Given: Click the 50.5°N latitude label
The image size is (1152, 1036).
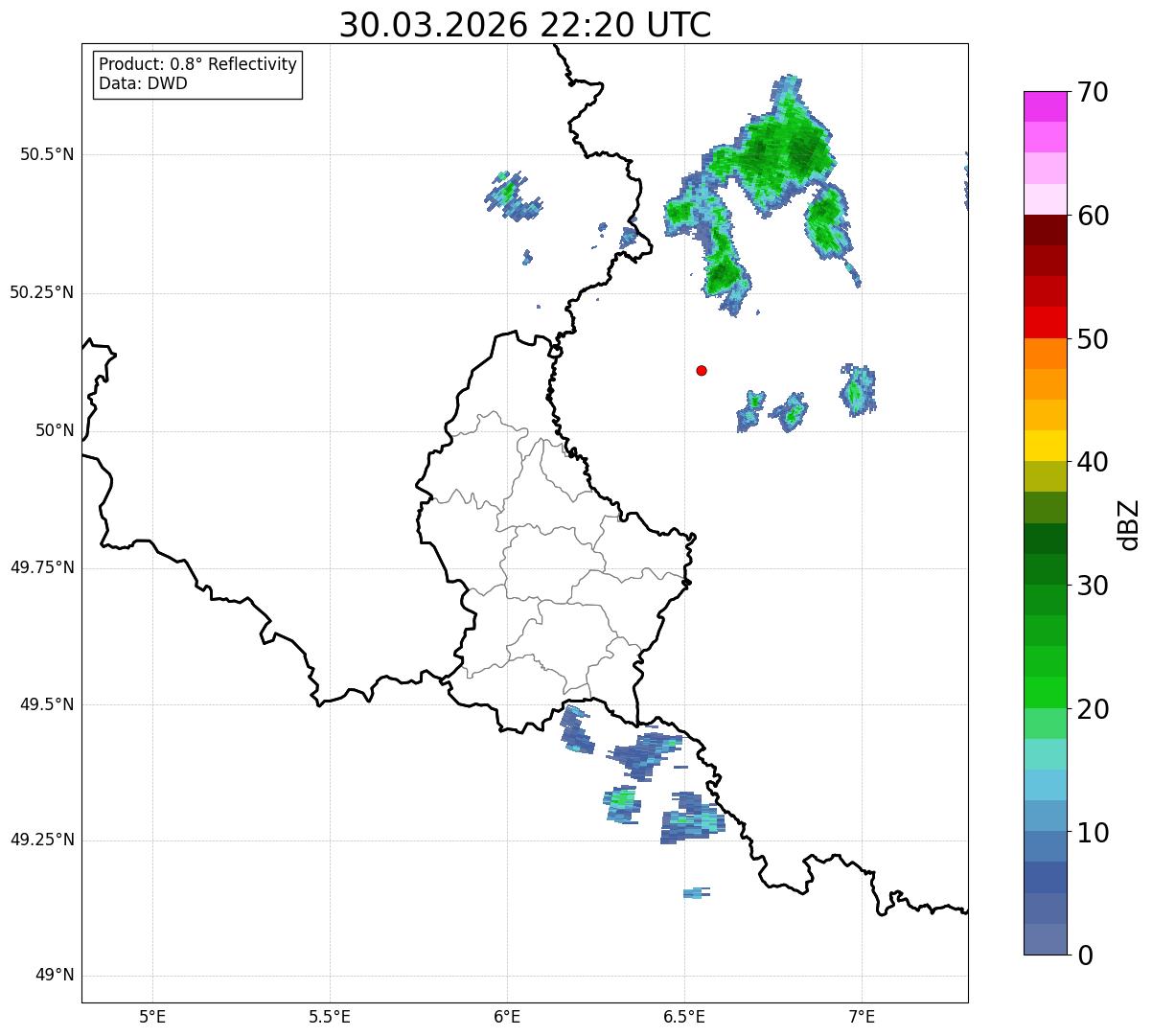Looking at the screenshot, I should tap(47, 154).
